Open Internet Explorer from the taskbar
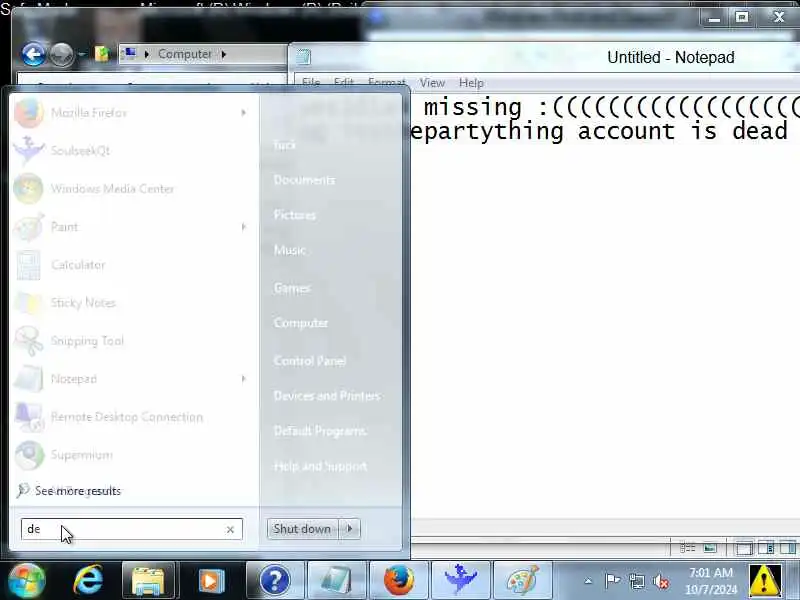The width and height of the screenshot is (800, 600). [88, 580]
